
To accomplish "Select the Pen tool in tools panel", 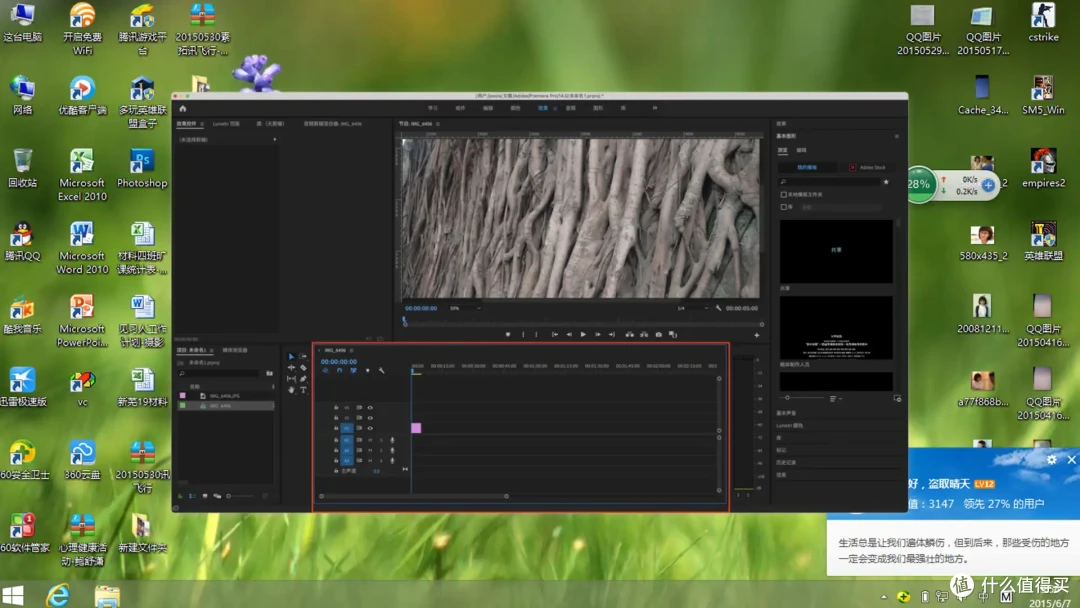I will click(303, 379).
